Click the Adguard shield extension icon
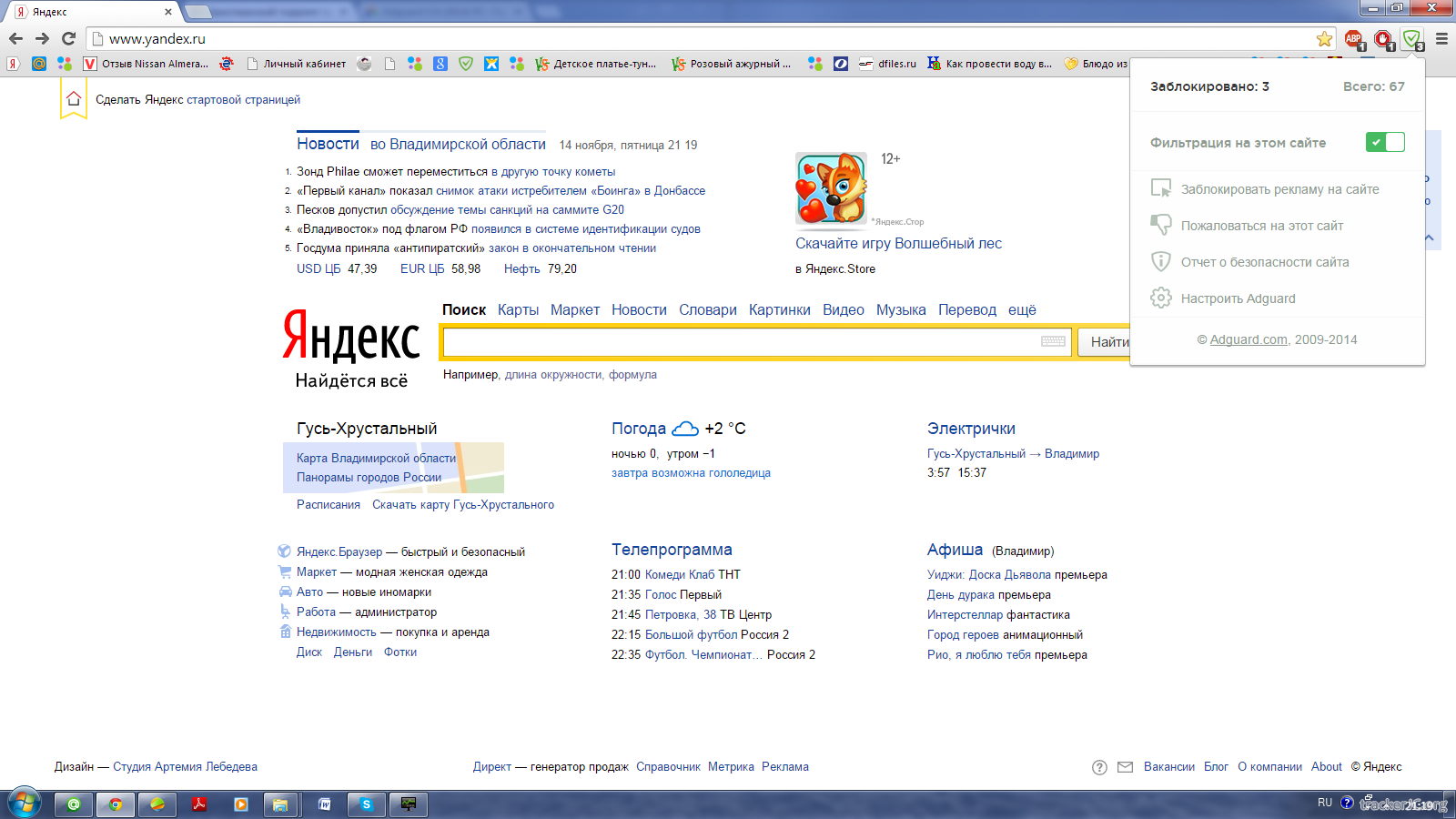1456x819 pixels. pyautogui.click(x=1411, y=39)
